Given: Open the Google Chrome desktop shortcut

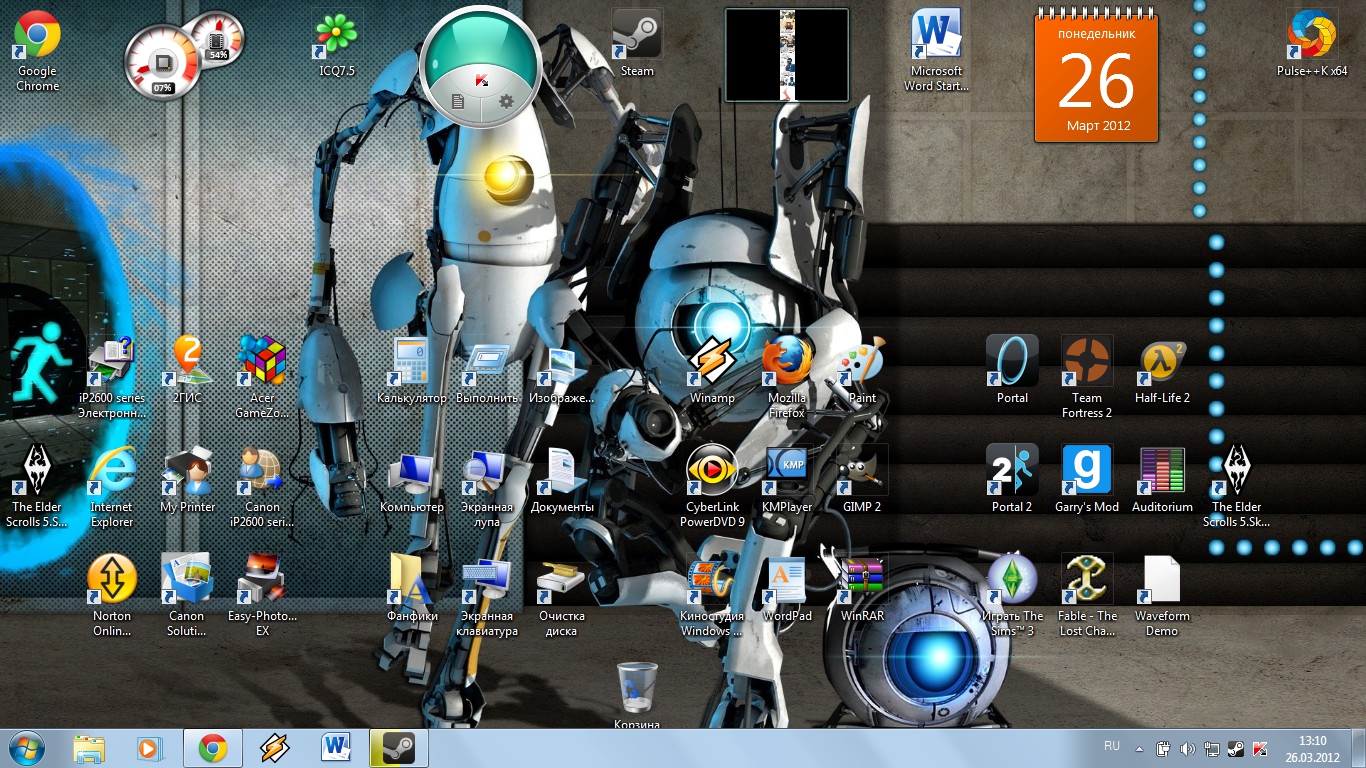Looking at the screenshot, I should click(x=37, y=50).
